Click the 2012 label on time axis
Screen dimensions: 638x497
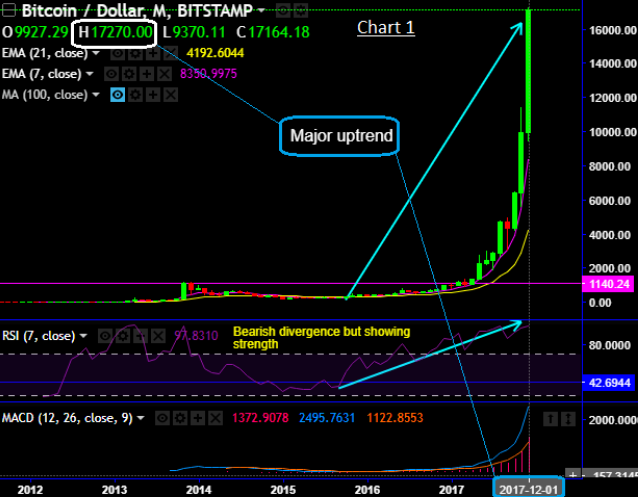pos(30,489)
